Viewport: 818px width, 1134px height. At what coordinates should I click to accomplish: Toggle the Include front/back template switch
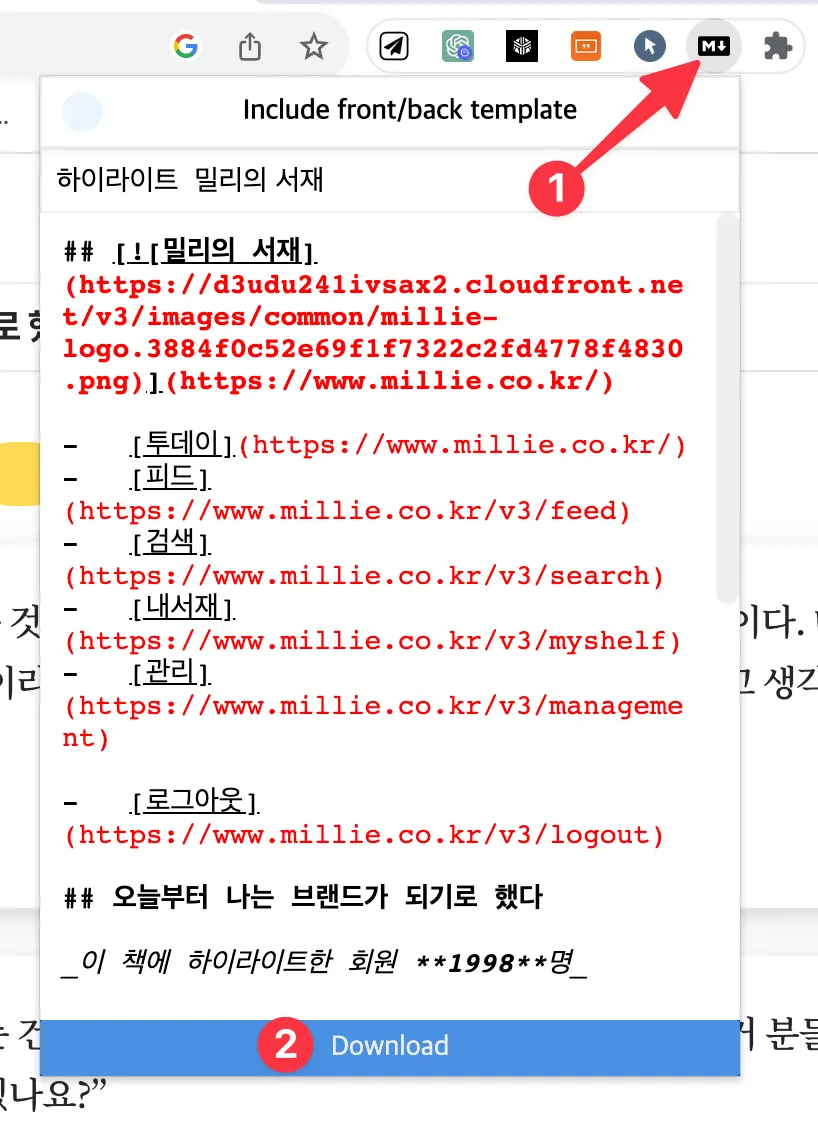[82, 111]
